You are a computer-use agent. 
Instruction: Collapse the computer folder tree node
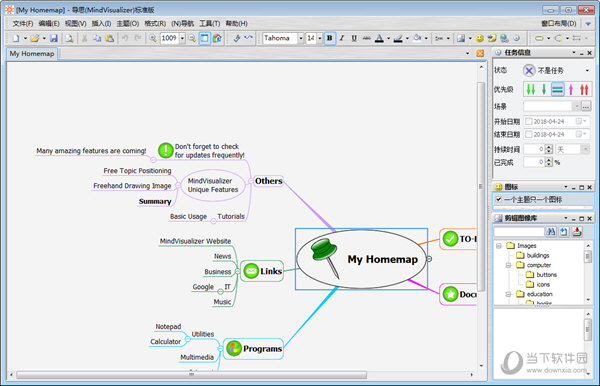509,265
